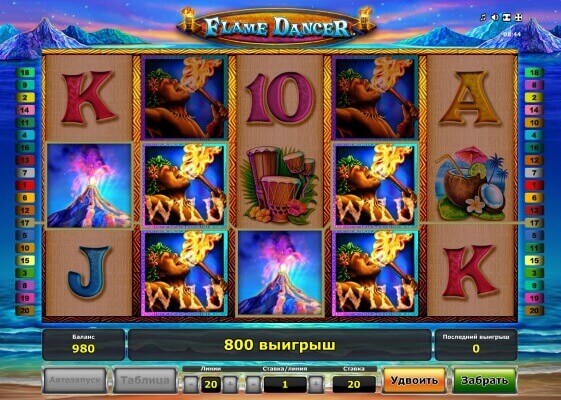Image resolution: width=561 pixels, height=400 pixels.
Task: Increase the number of lines with plus
Action: (229, 385)
